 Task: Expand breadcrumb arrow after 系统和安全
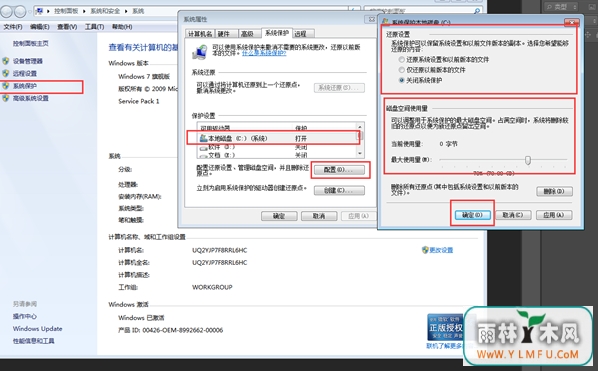(127, 11)
